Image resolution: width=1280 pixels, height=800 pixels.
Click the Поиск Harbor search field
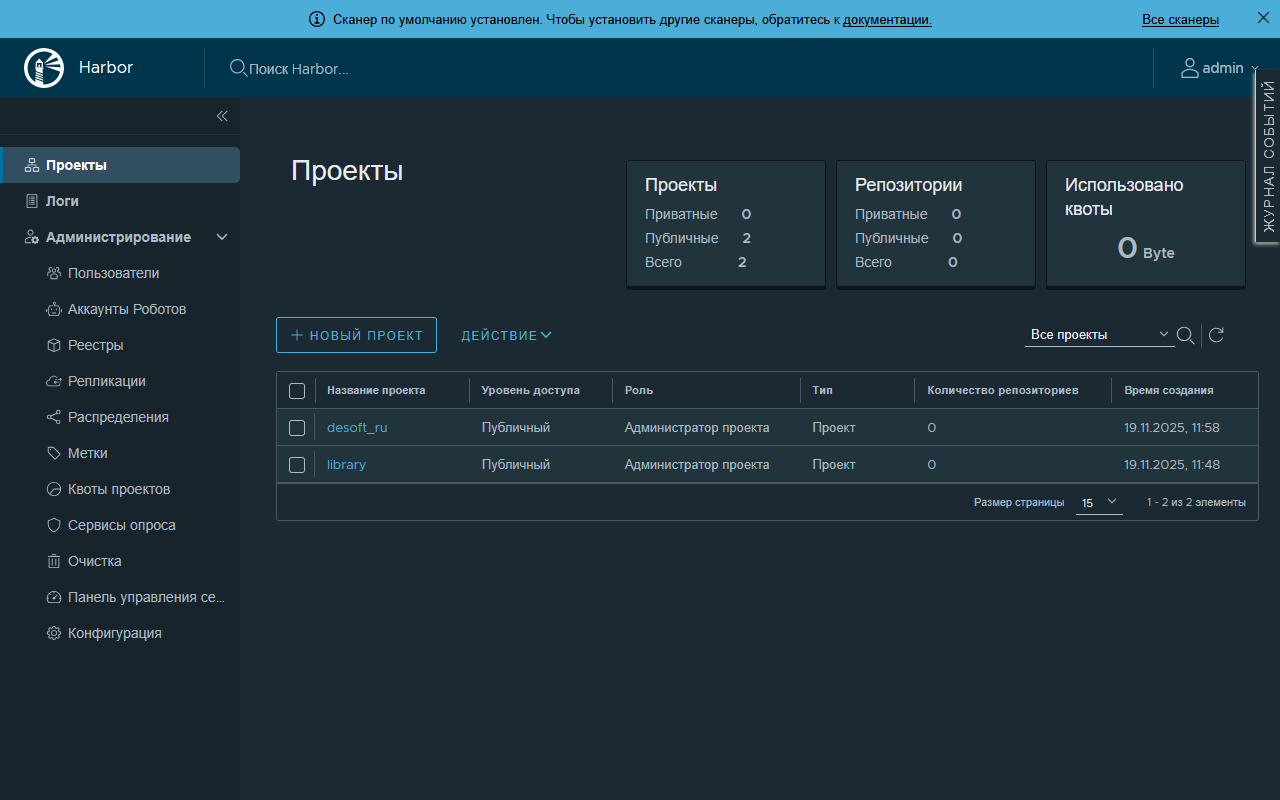299,69
